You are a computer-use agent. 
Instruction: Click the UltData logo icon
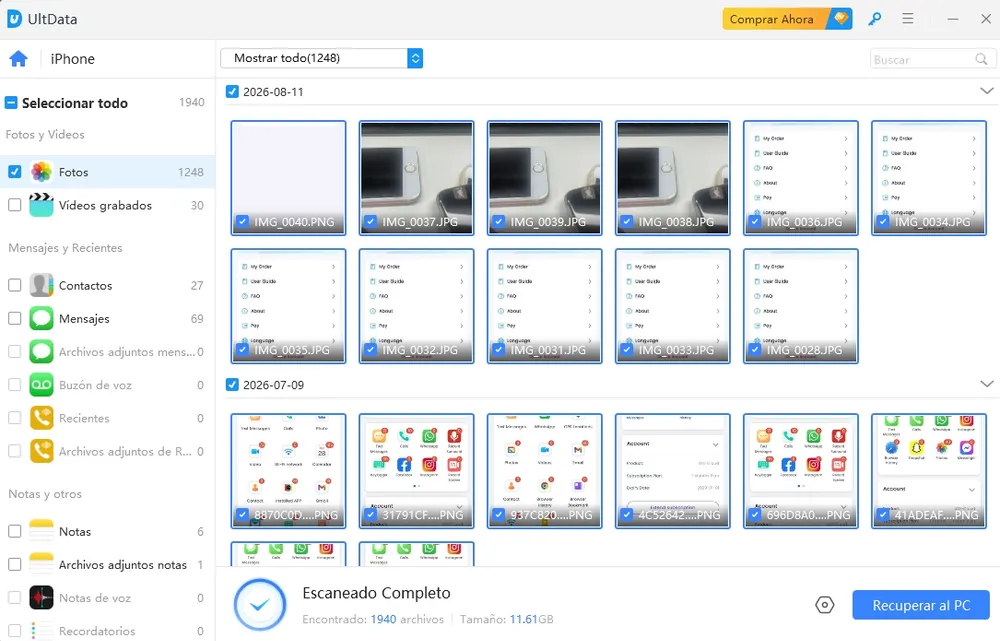(14, 19)
